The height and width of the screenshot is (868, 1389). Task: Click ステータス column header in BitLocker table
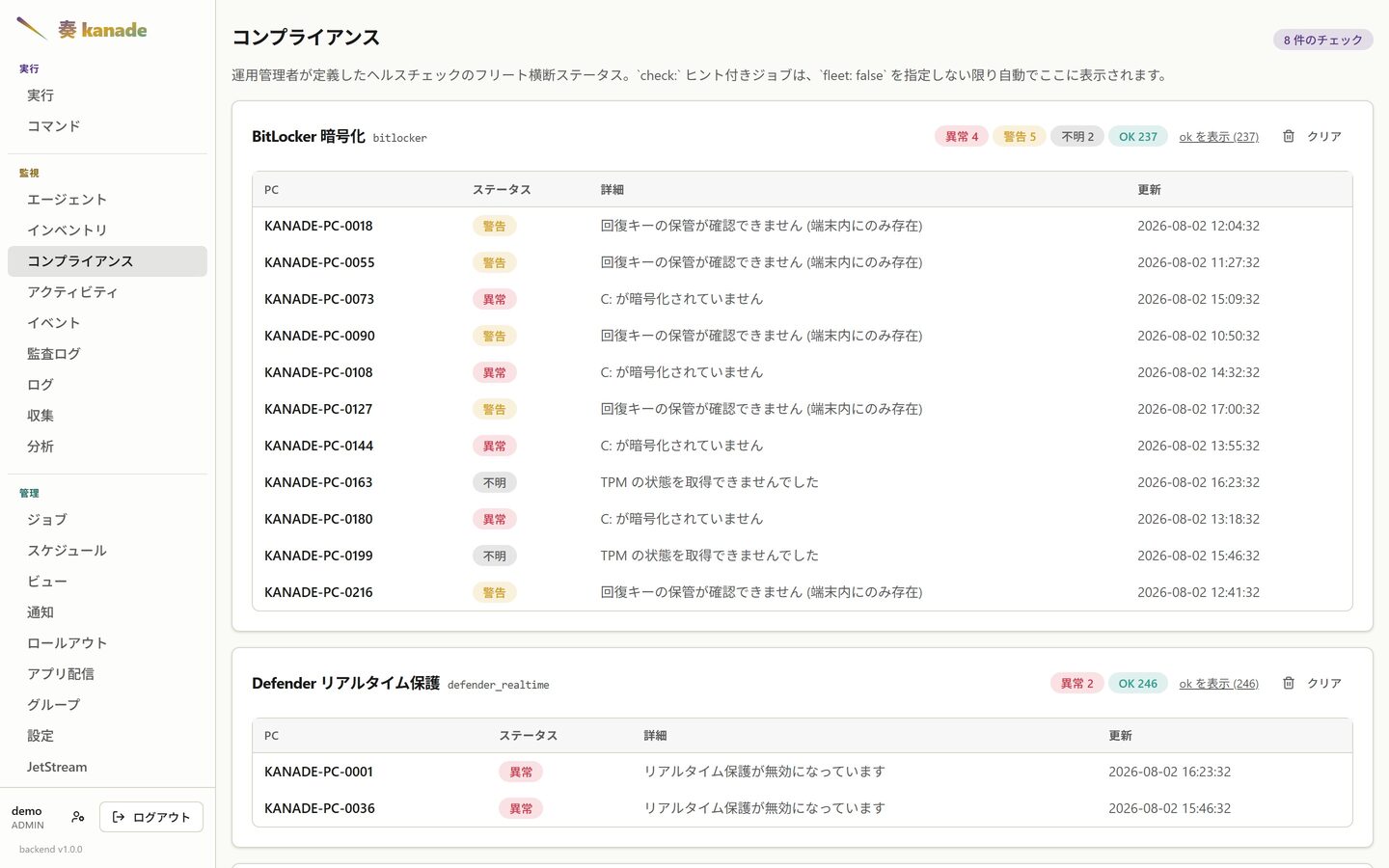click(x=502, y=190)
